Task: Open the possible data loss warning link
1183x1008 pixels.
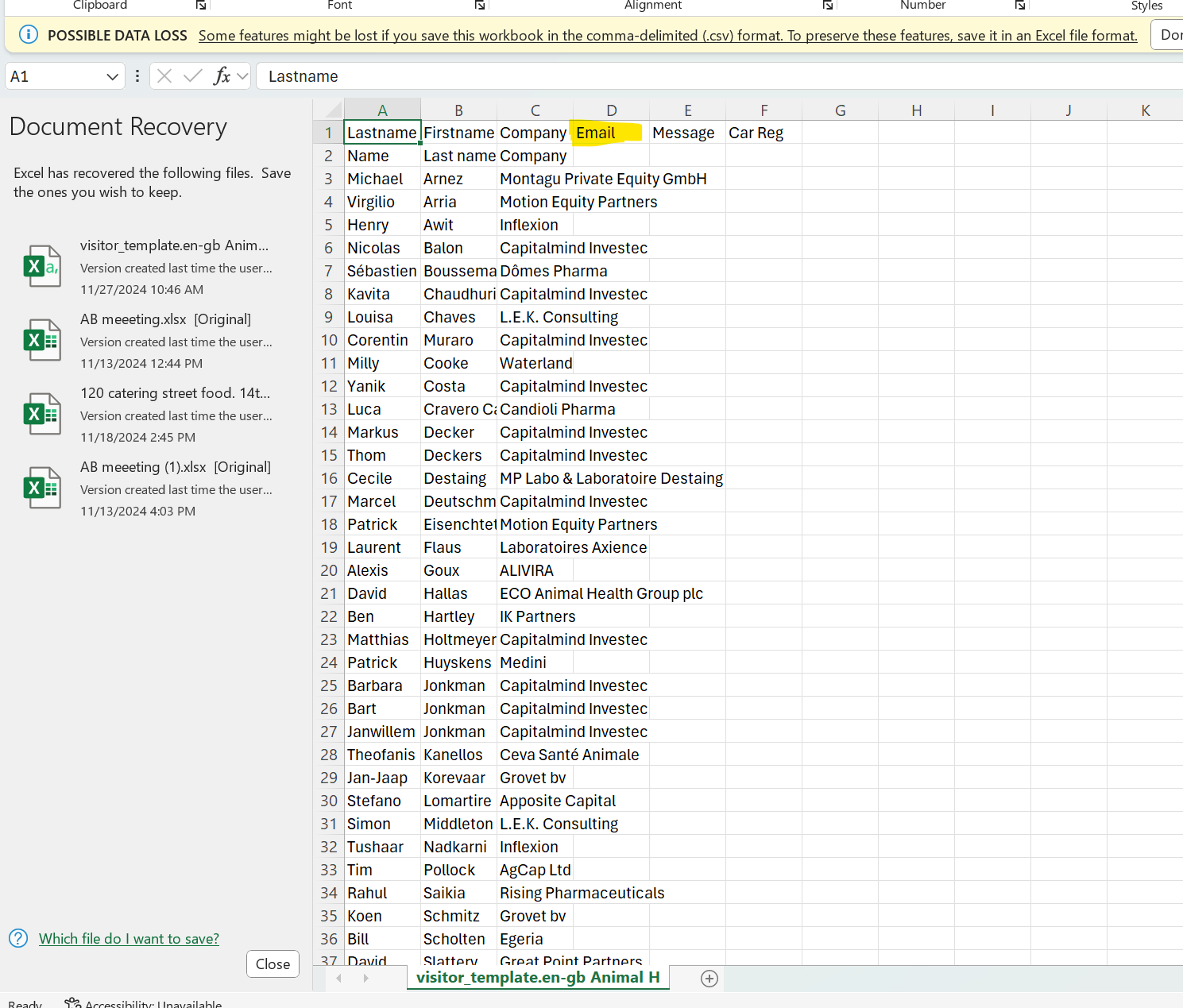Action: [x=667, y=36]
